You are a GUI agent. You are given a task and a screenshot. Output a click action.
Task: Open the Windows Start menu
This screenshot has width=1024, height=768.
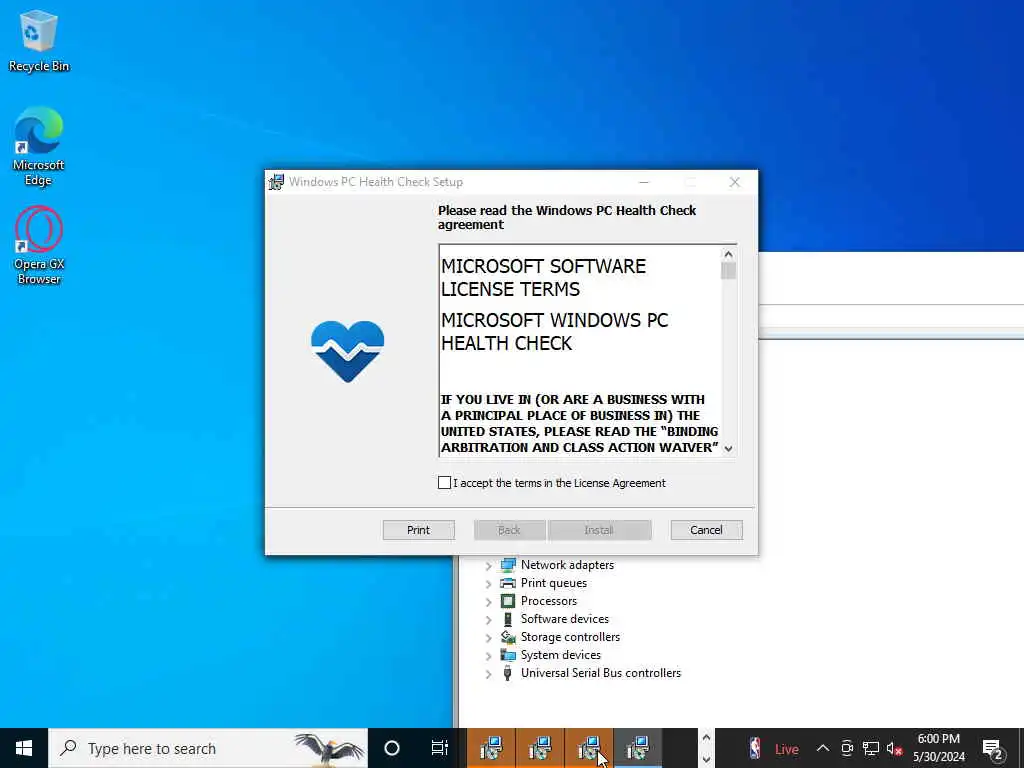click(24, 748)
